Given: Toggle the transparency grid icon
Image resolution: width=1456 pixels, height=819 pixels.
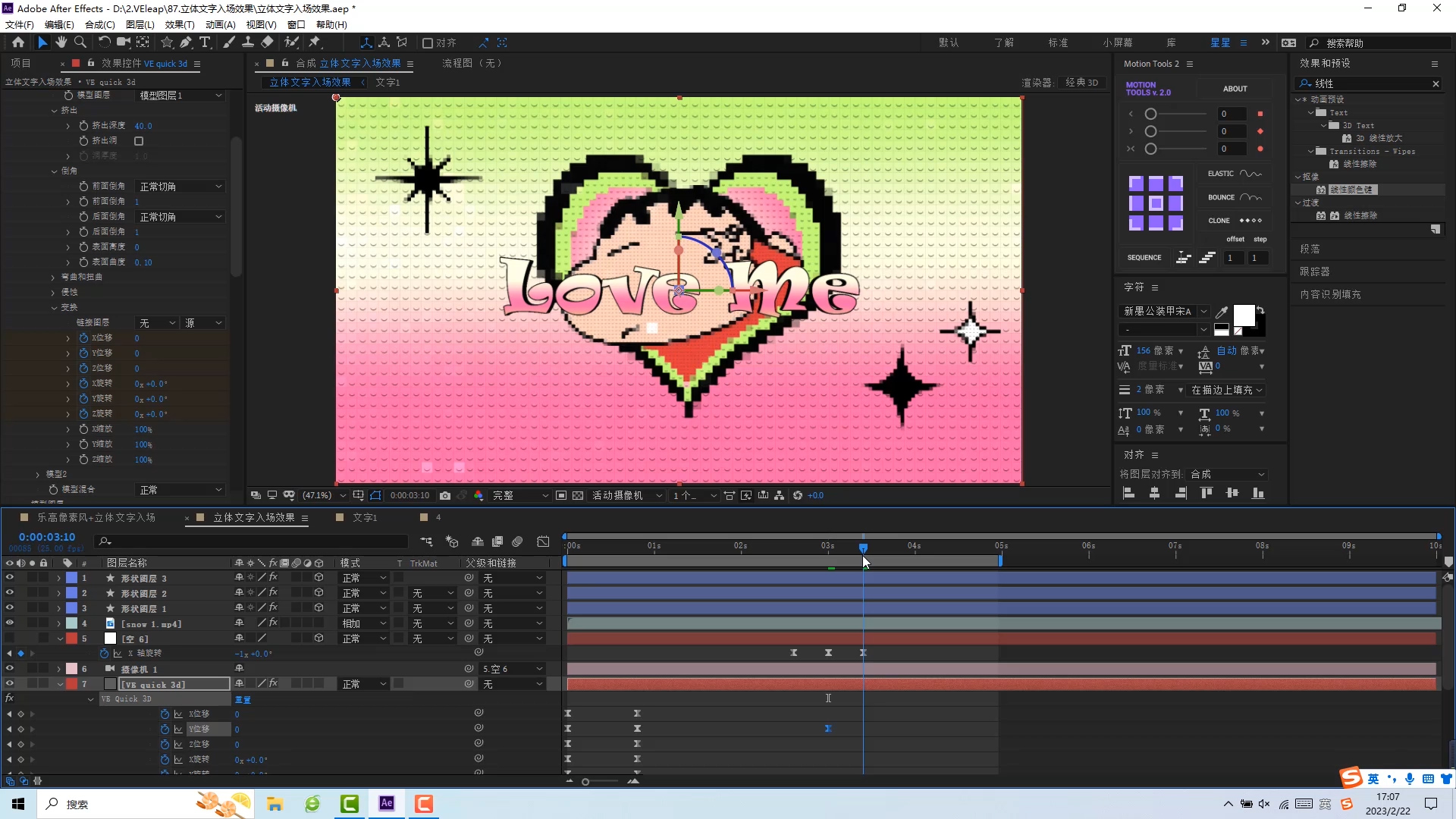Looking at the screenshot, I should 578,496.
